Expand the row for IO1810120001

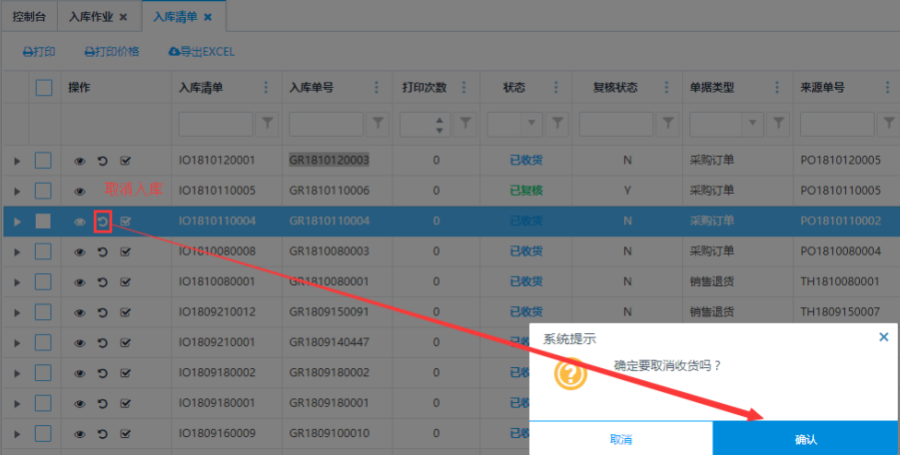(16, 161)
